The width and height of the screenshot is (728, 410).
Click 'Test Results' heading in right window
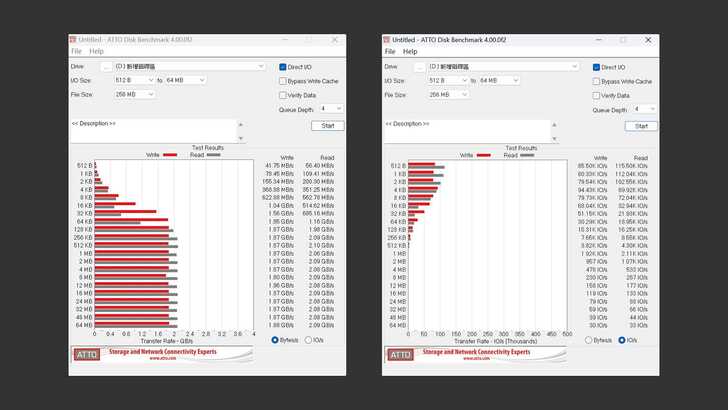point(521,148)
